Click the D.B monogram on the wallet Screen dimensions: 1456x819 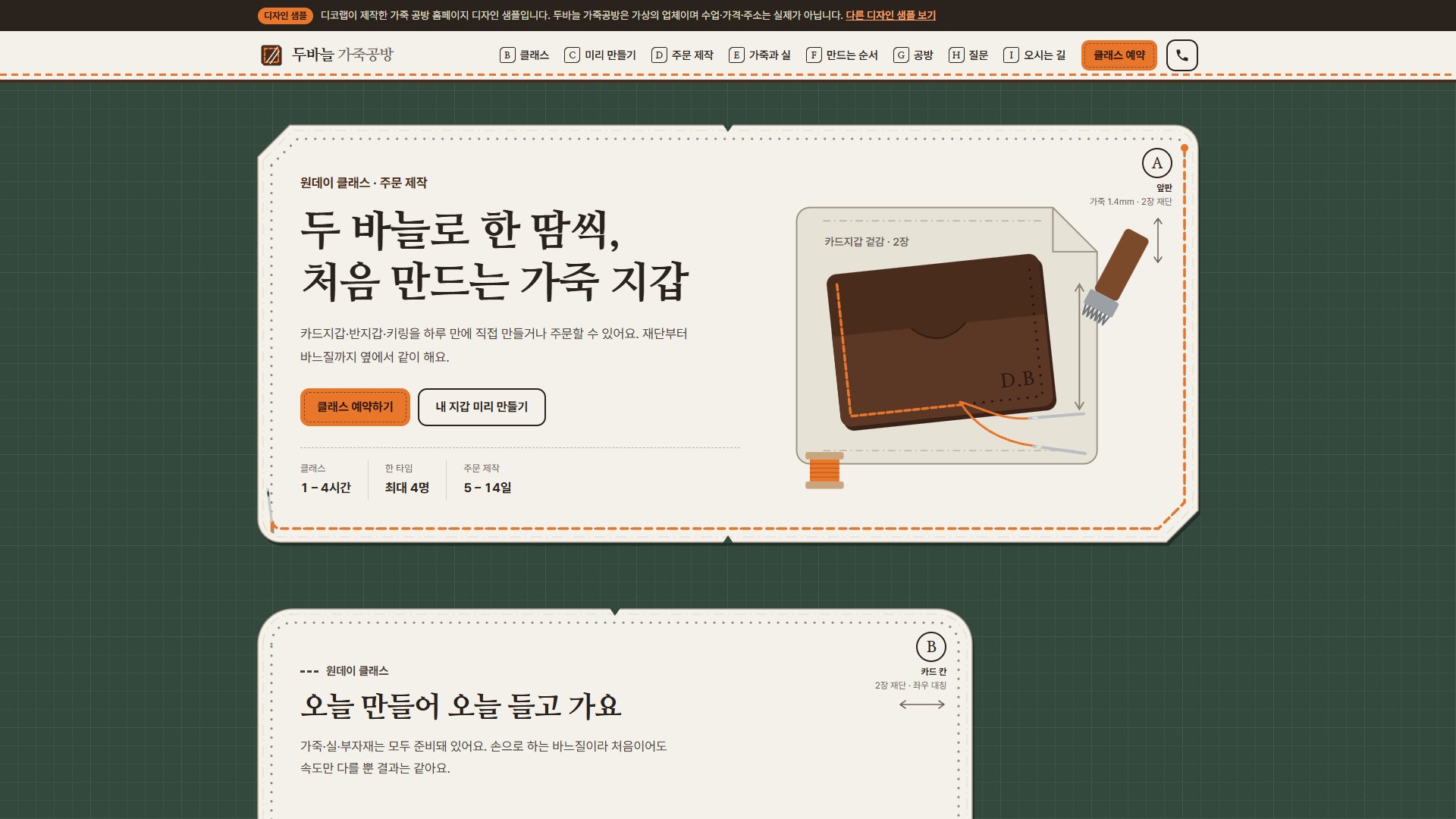(1018, 379)
